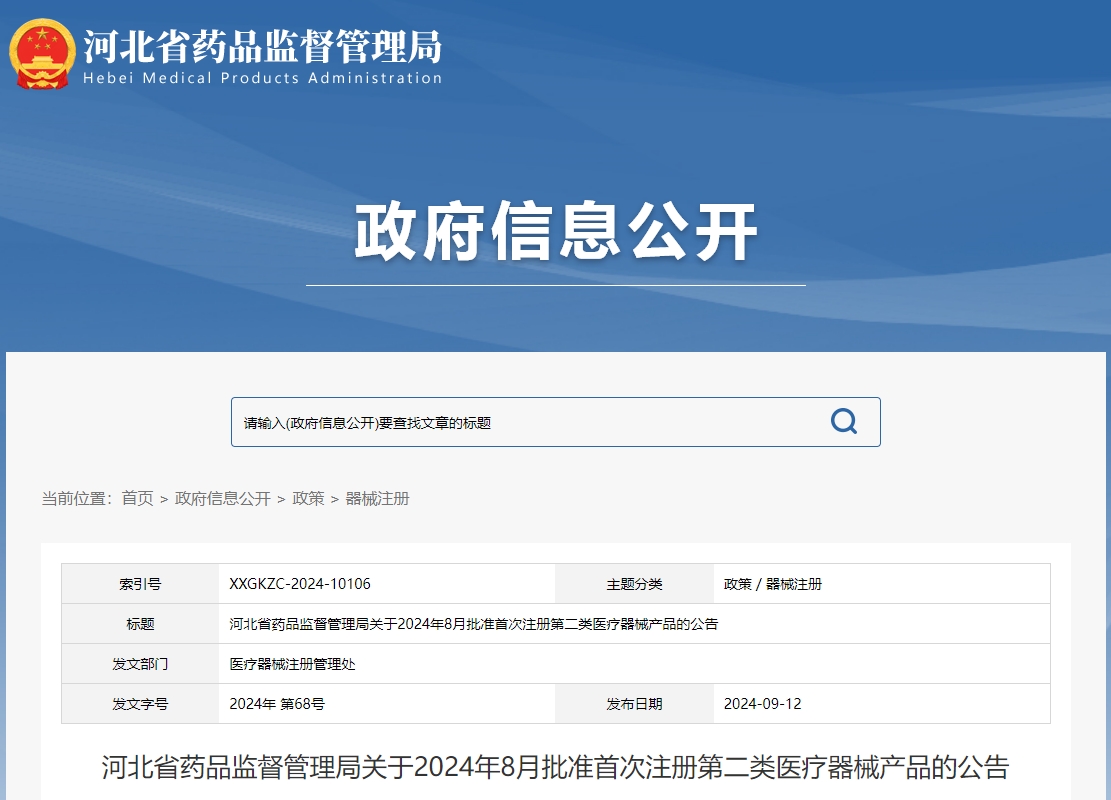The image size is (1111, 800).
Task: Click the 索引号 label cell
Action: click(x=140, y=584)
